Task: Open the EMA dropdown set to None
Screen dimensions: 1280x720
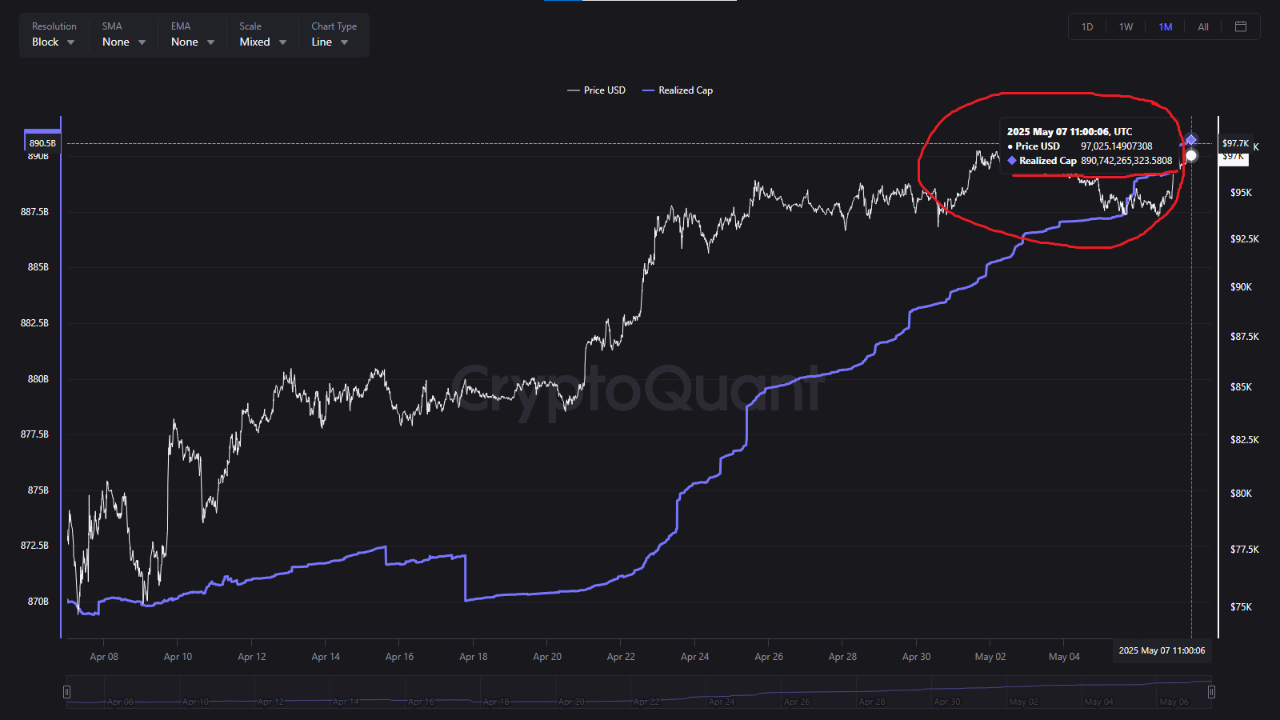Action: point(190,41)
